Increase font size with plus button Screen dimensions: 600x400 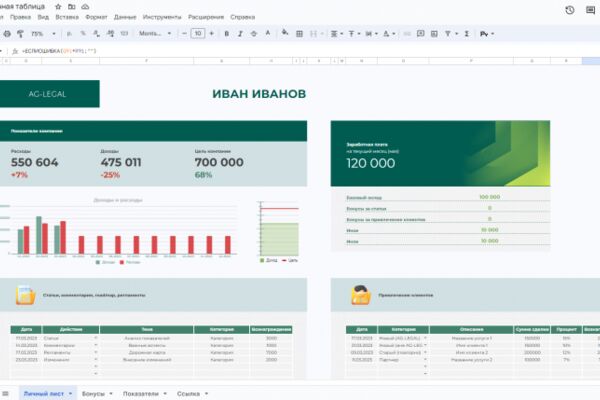212,34
